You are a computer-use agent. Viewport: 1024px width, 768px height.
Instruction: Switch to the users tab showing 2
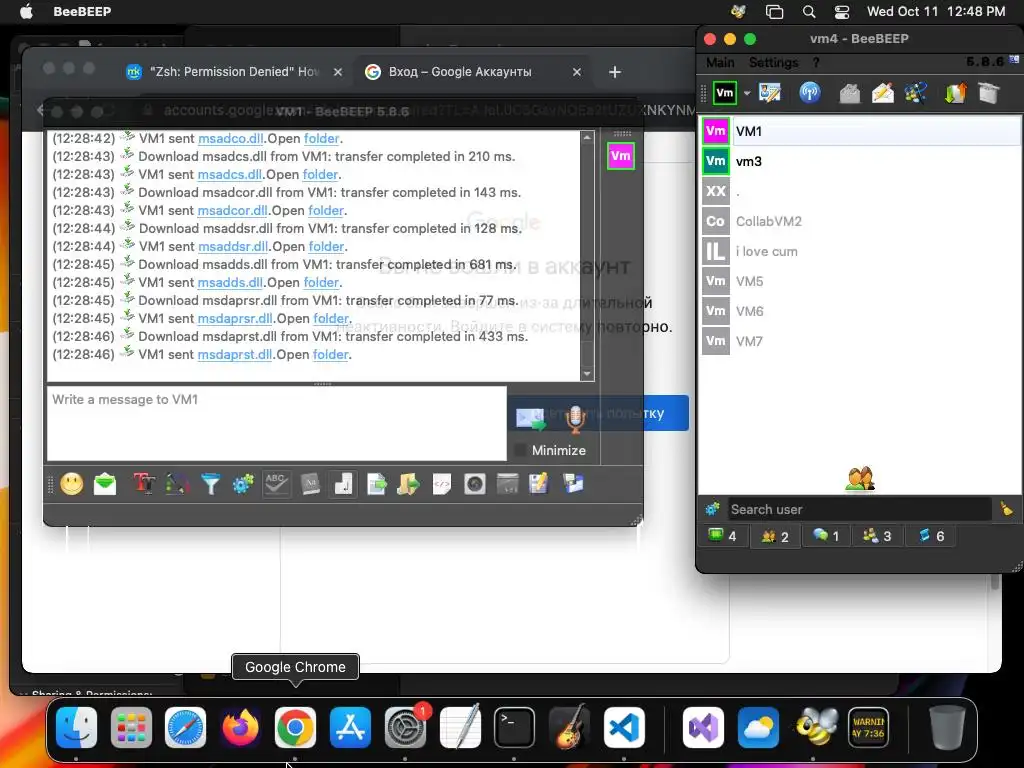[775, 536]
